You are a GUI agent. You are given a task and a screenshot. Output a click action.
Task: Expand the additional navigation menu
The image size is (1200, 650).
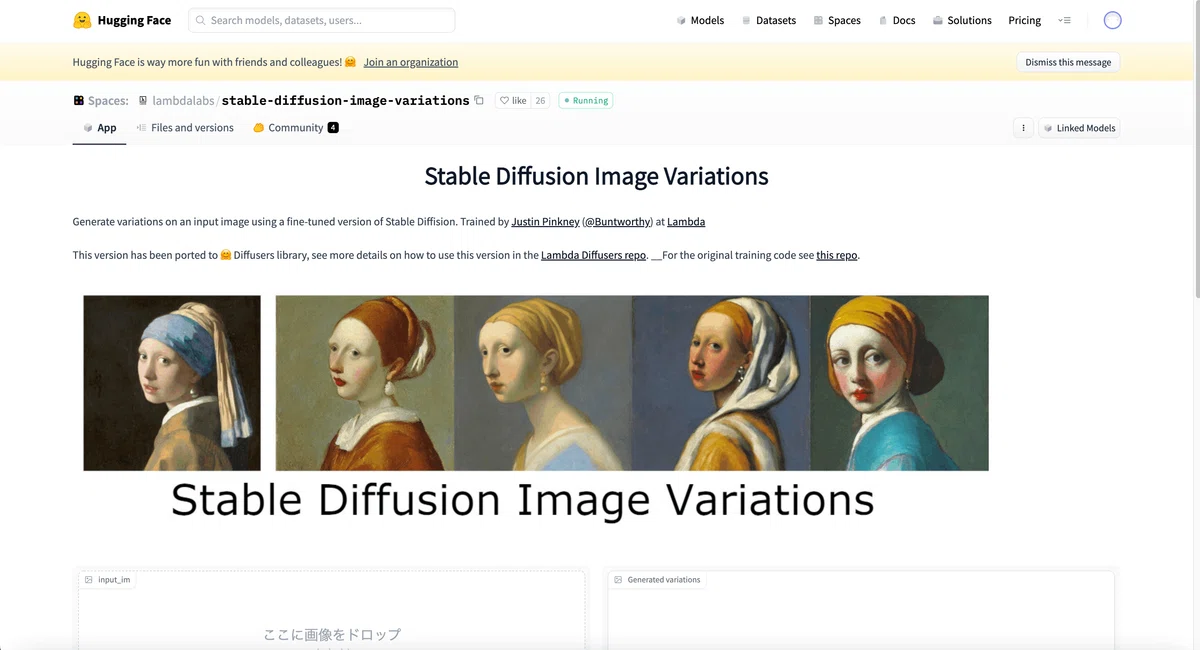1064,20
